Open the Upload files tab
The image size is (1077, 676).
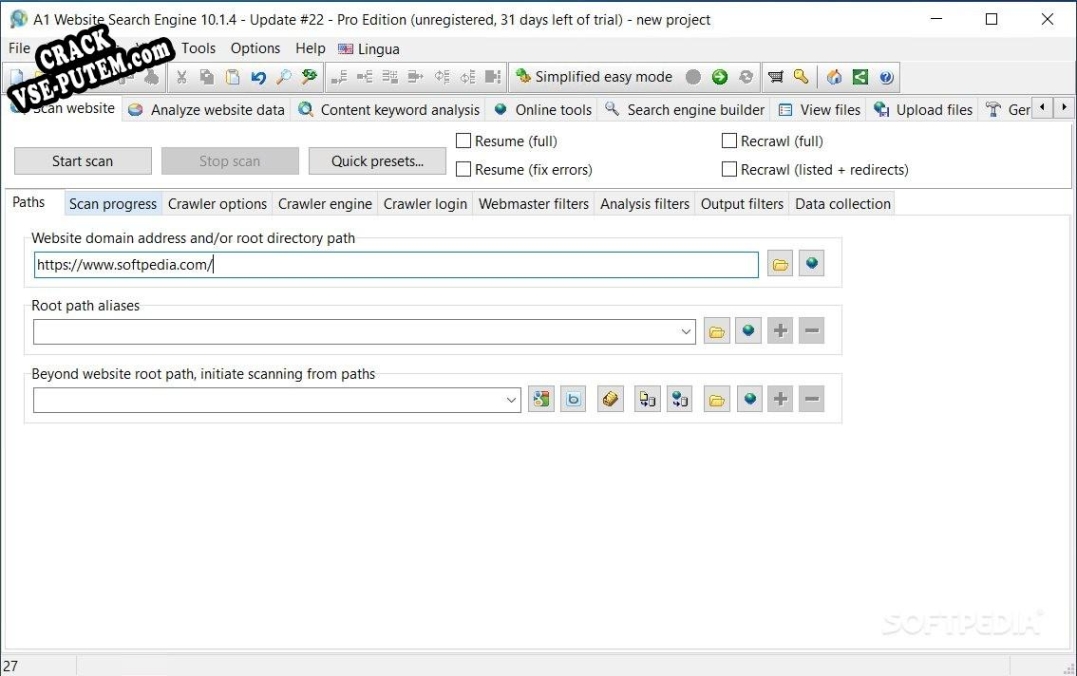point(923,110)
